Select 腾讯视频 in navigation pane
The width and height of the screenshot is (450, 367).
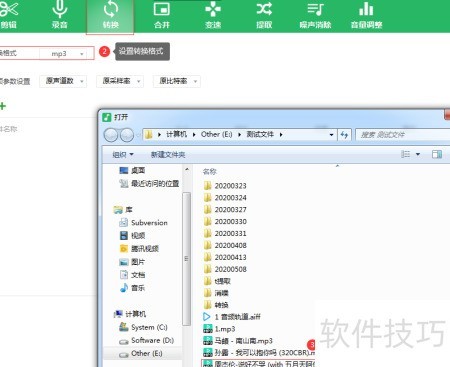pos(139,249)
